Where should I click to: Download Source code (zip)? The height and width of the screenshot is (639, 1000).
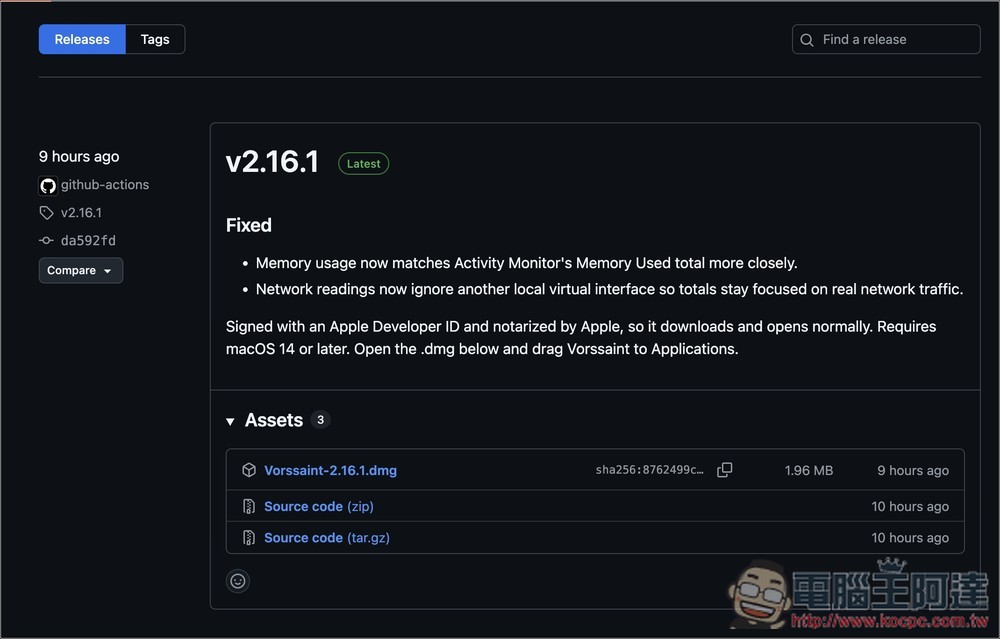(319, 506)
